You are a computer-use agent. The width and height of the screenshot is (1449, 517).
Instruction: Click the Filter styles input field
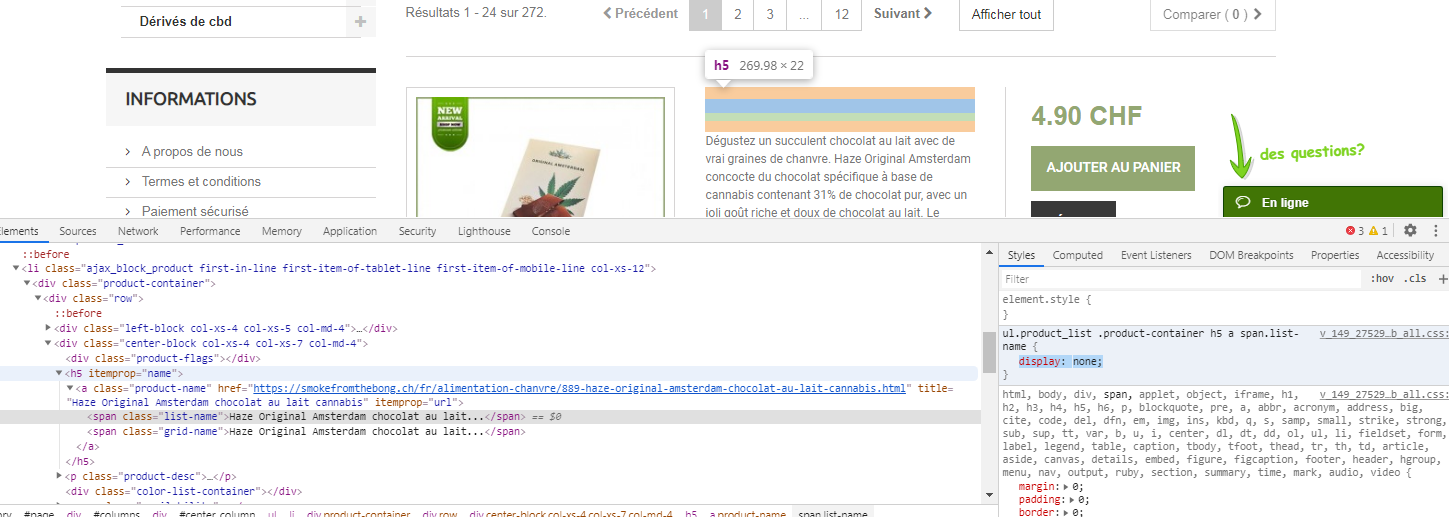tap(1180, 279)
